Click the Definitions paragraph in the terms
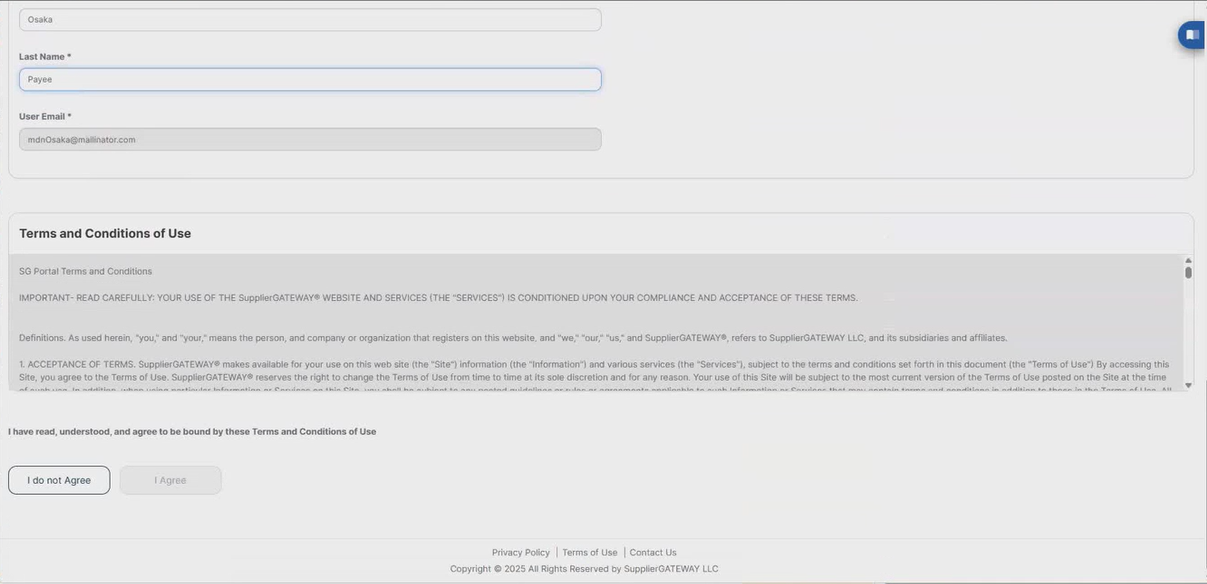Screen dimensions: 1207x584 [x=513, y=338]
